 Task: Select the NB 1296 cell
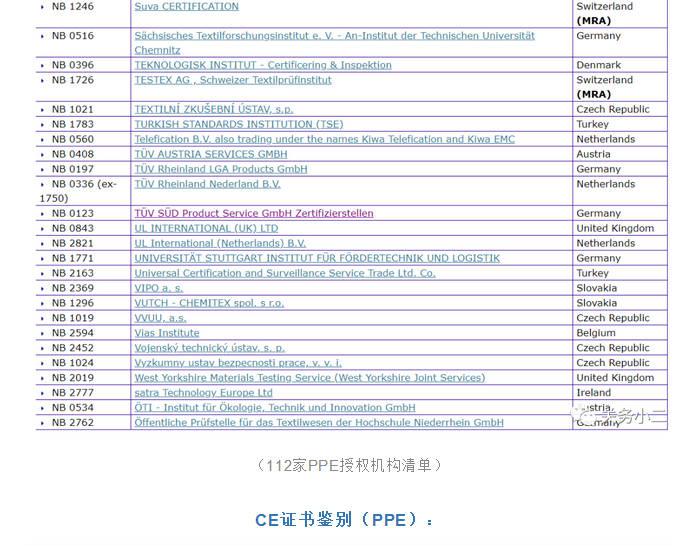tap(83, 303)
